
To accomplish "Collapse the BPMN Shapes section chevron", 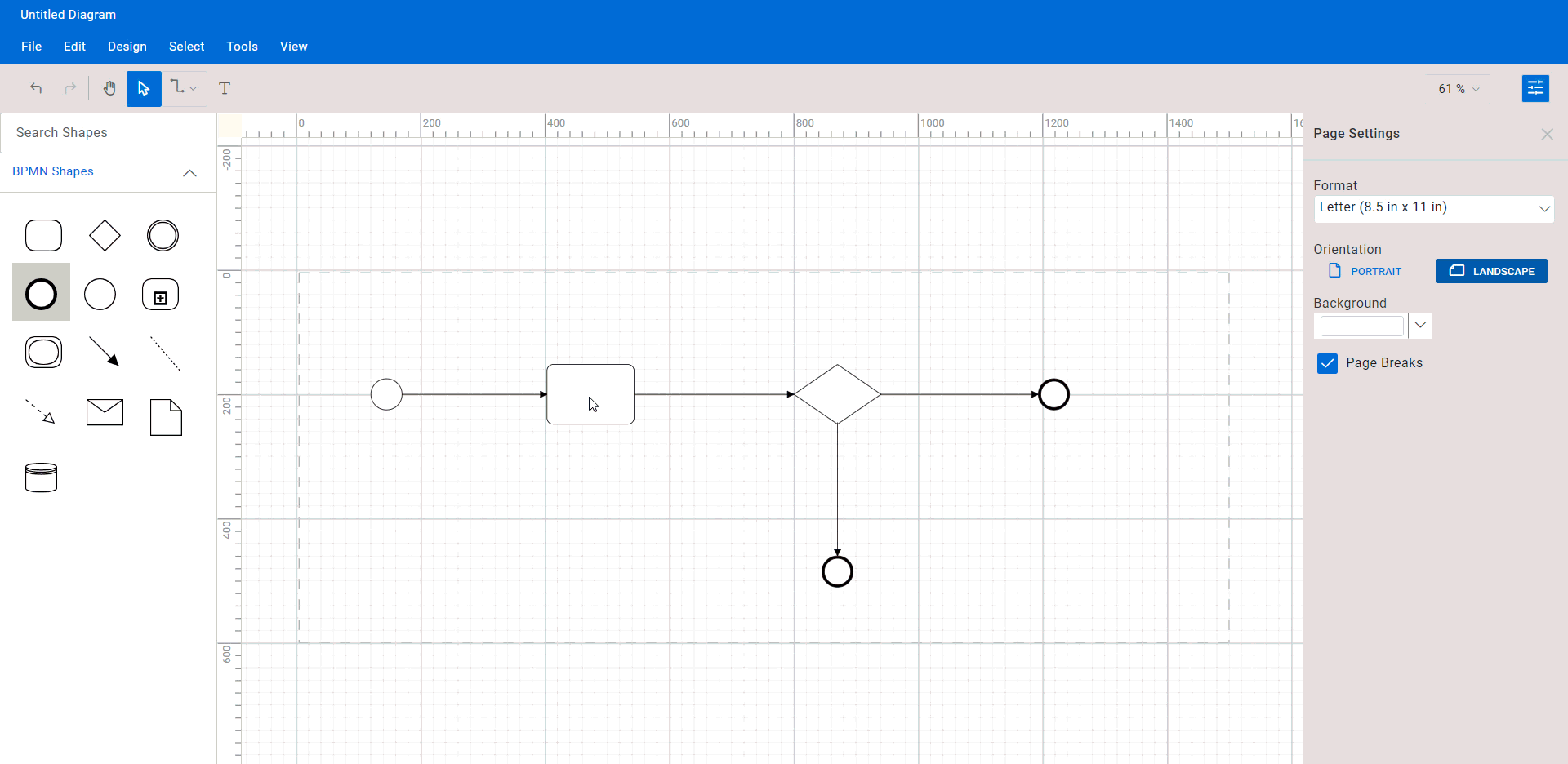I will [189, 172].
